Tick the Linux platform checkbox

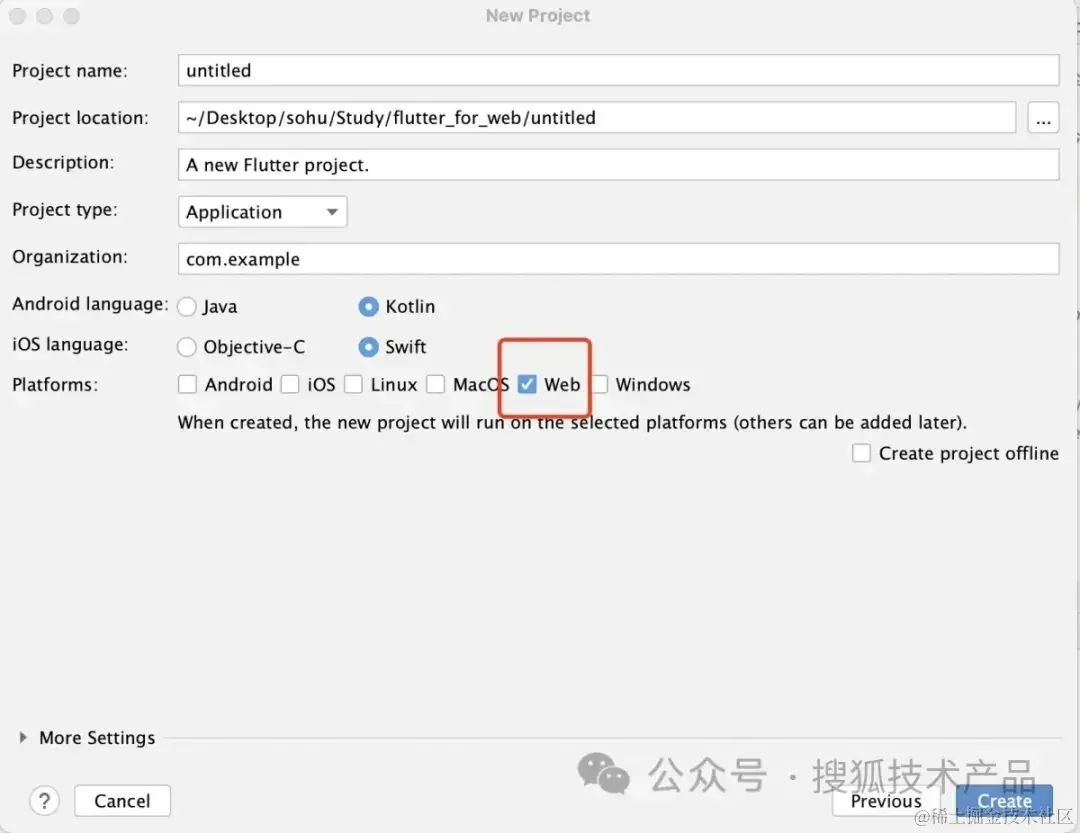(x=353, y=384)
